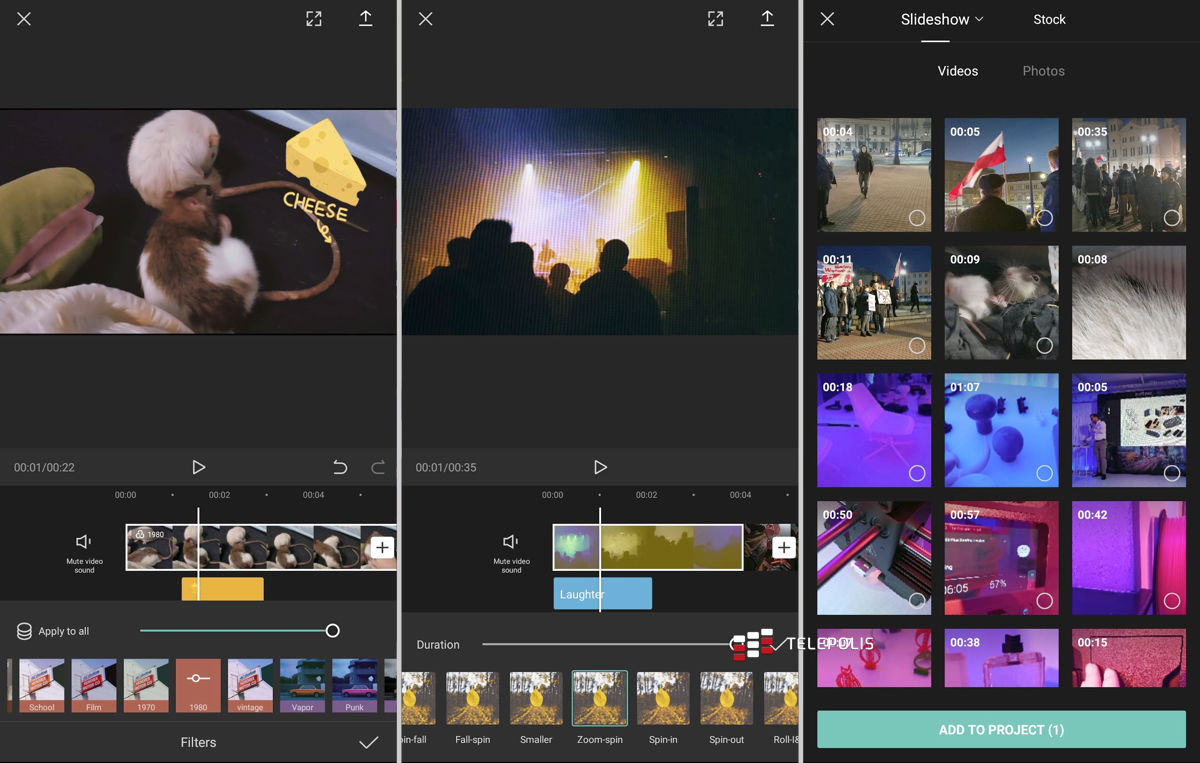The height and width of the screenshot is (763, 1200).
Task: Click the redo arrow in the left editor
Action: pos(378,467)
